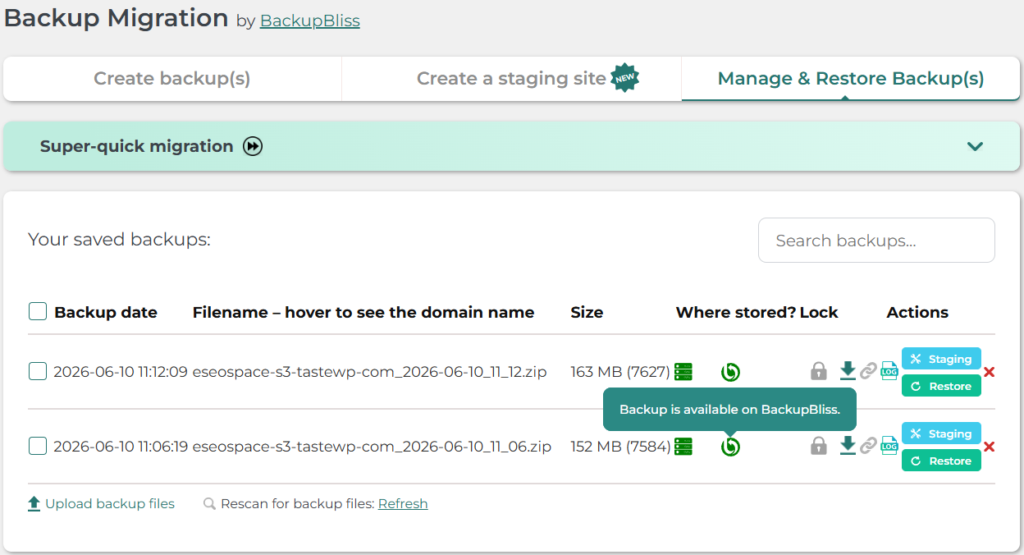Image resolution: width=1024 pixels, height=555 pixels.
Task: Tick the select-all backups checkbox
Action: [38, 311]
